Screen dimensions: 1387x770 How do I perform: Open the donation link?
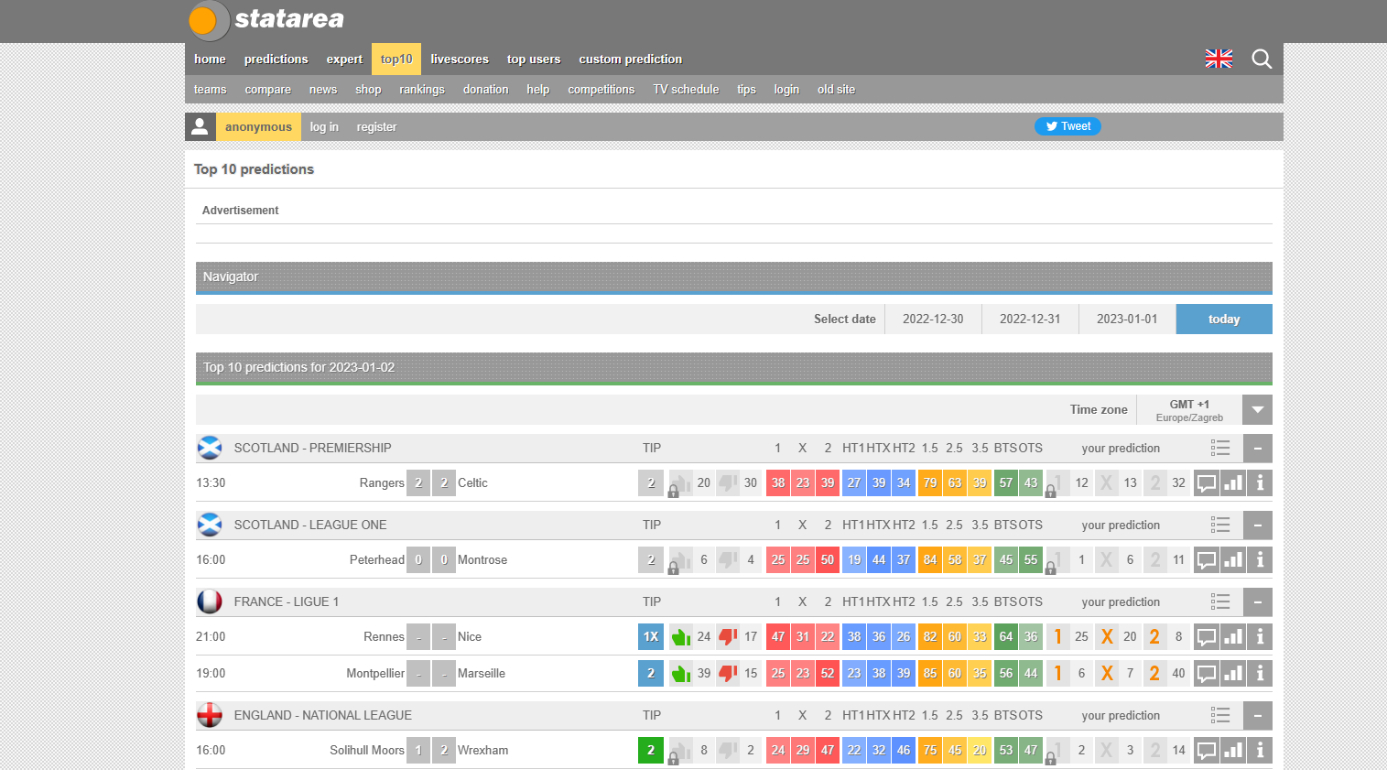[486, 89]
